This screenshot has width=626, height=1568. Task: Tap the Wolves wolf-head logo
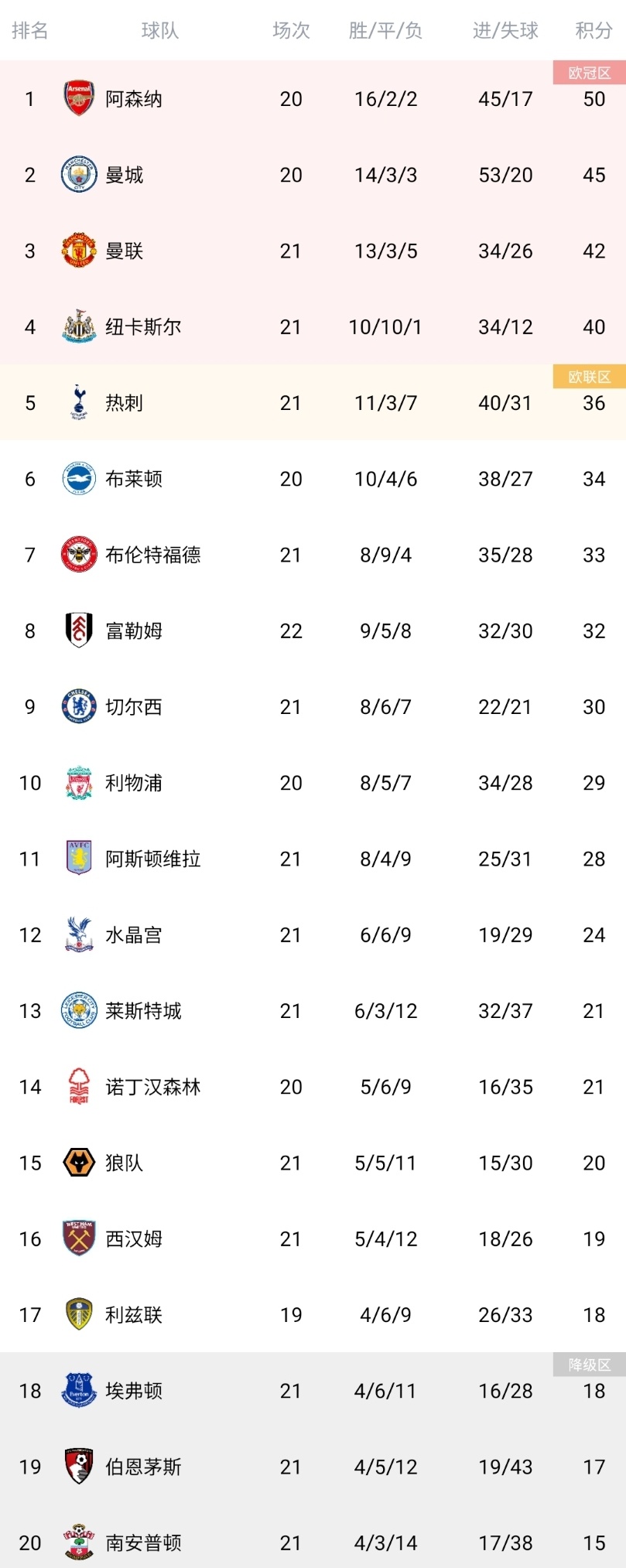coord(78,1163)
